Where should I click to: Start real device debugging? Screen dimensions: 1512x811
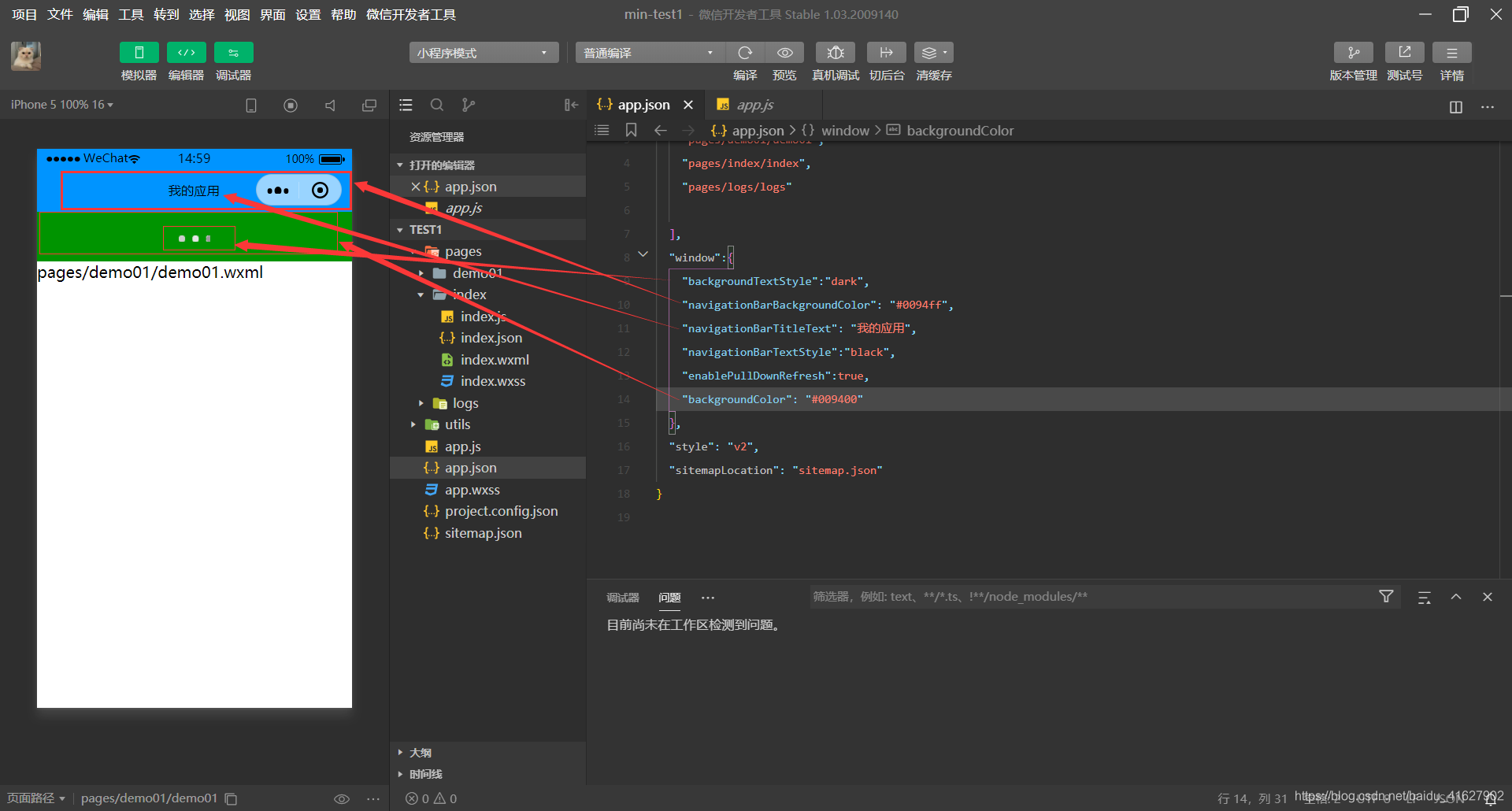(x=836, y=53)
